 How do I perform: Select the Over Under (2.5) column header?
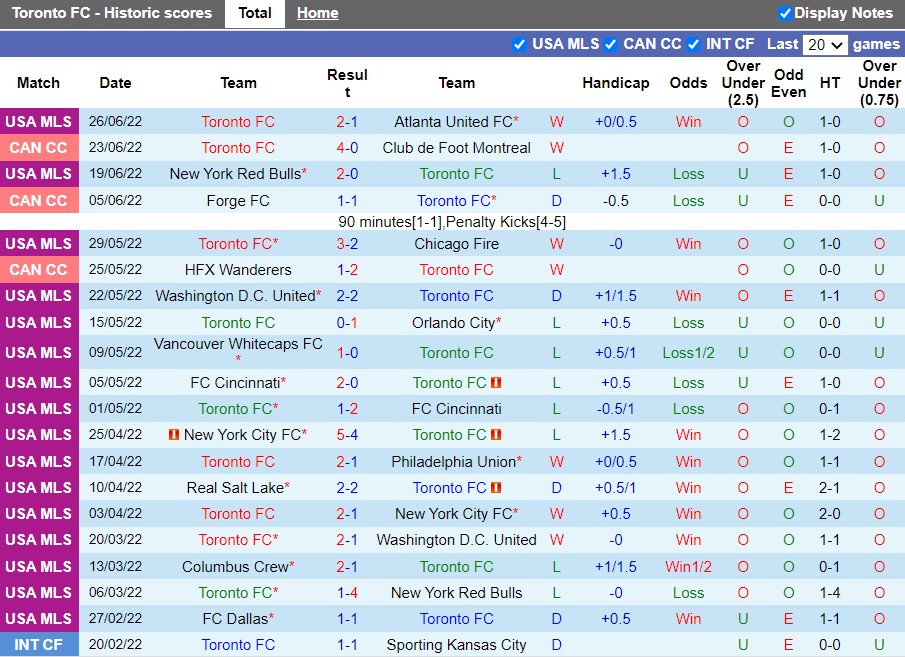point(743,83)
